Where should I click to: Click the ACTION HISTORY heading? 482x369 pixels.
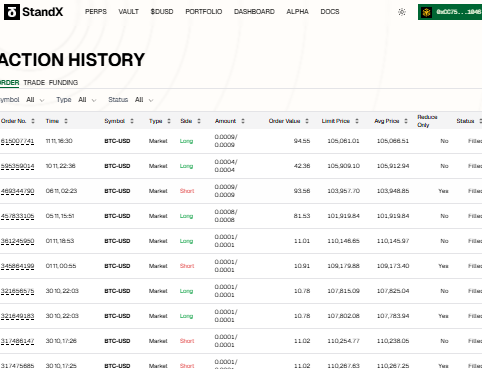tap(72, 60)
